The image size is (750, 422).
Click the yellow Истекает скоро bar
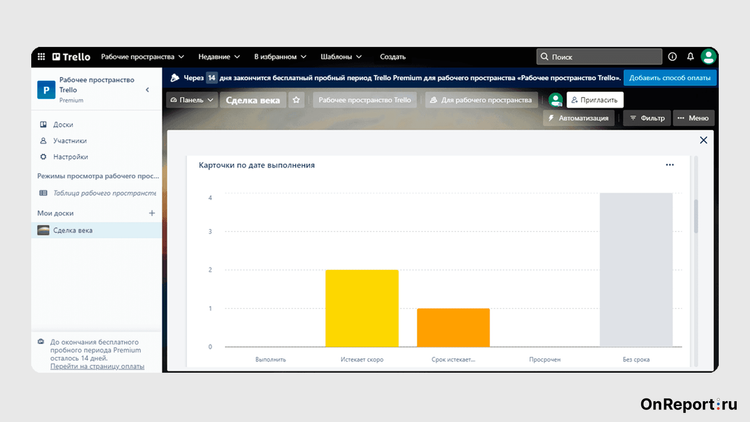click(x=362, y=308)
